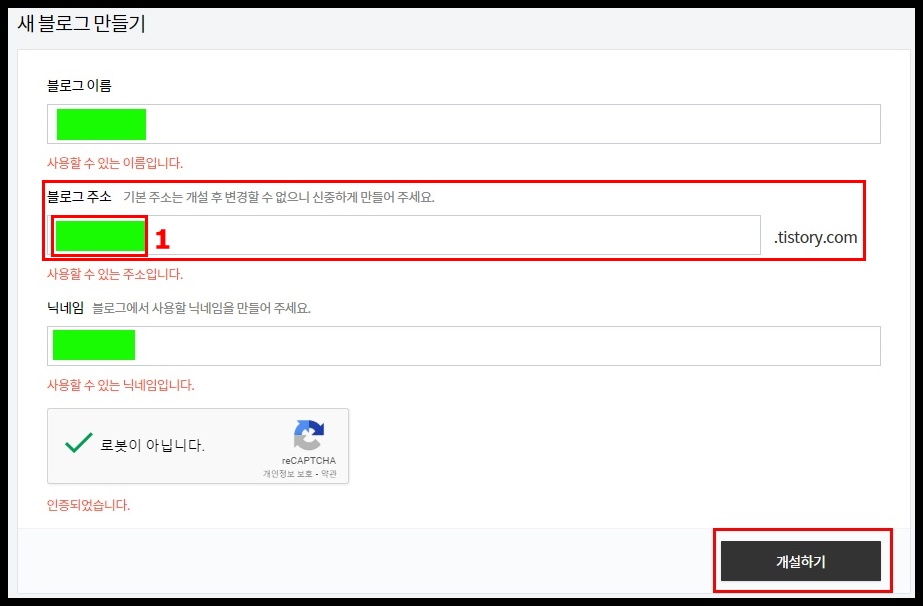Click the 블로그 주소 input field
Viewport: 923px width, 606px height.
pos(404,235)
